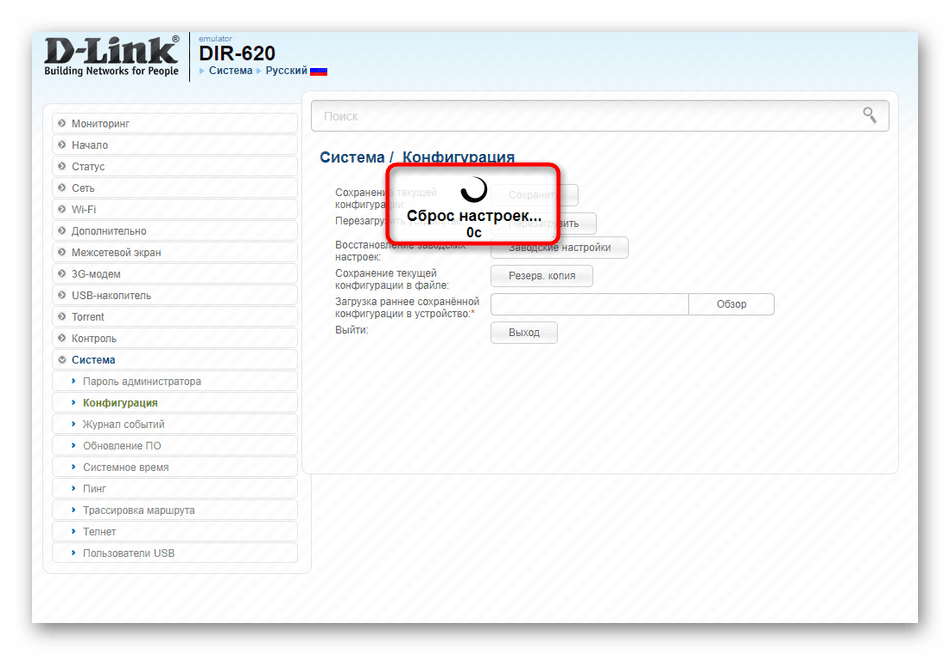Open Трассировка маршрута page

tap(174, 511)
